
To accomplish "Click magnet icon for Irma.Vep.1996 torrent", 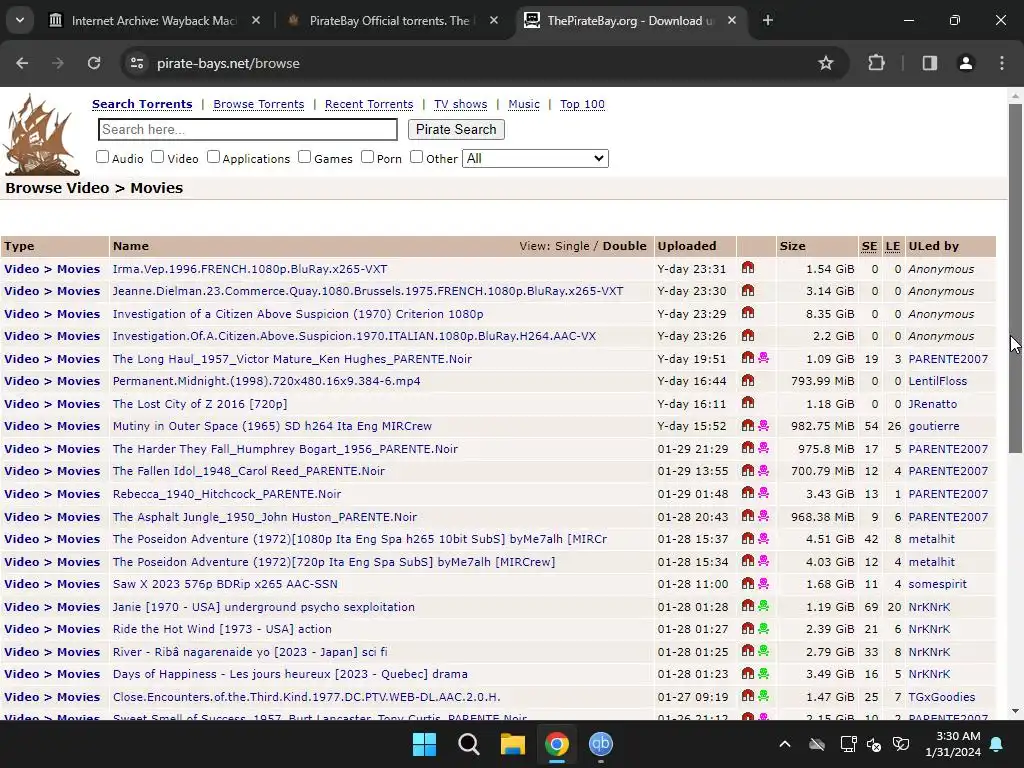I will [x=748, y=268].
